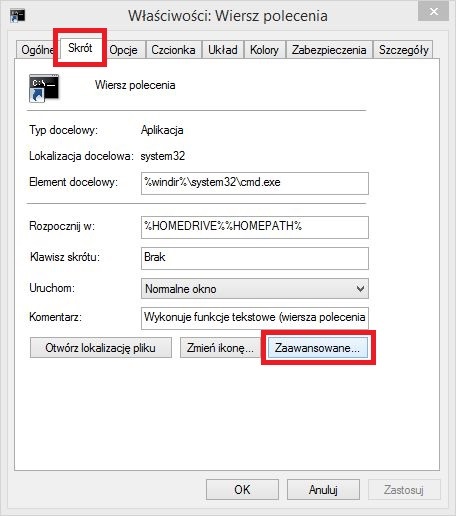456x516 pixels.
Task: Click Otwórz lokalizację pliku button
Action: pos(101,348)
